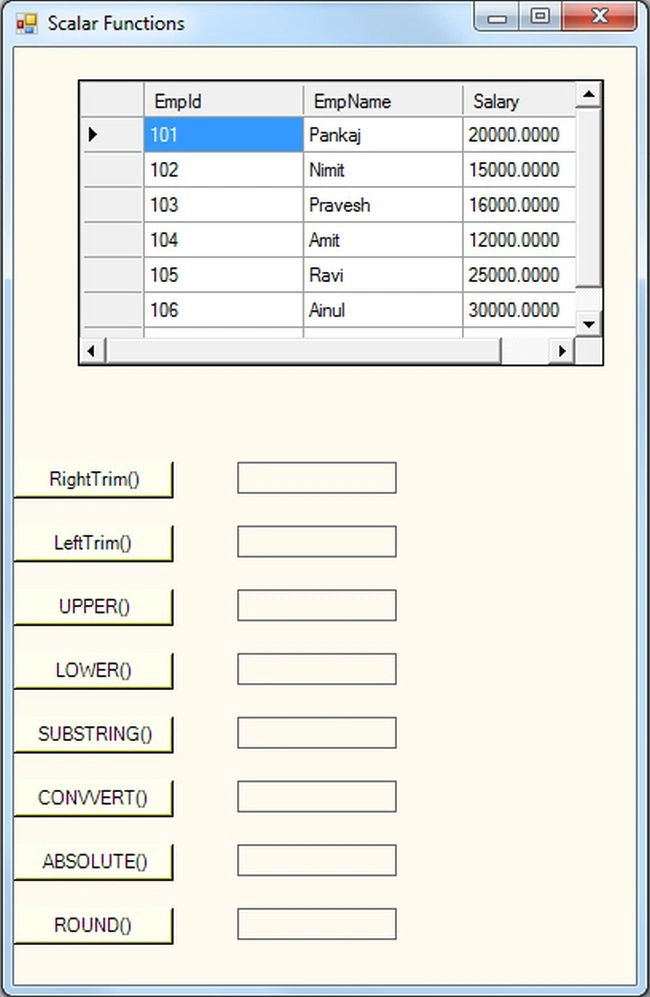Select the Ravi name cell
650x997 pixels.
tap(383, 275)
